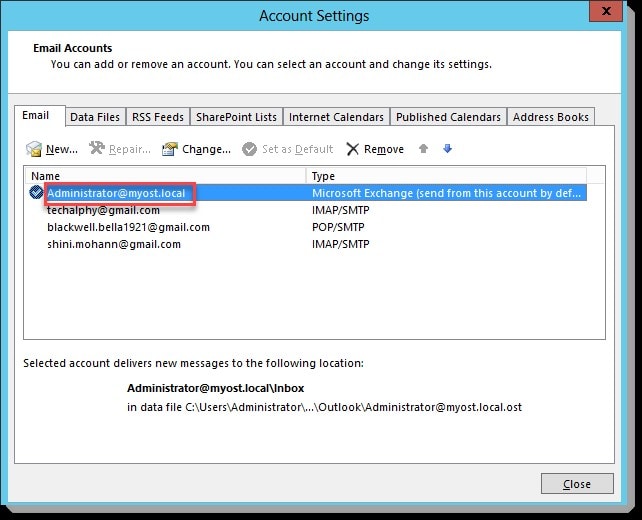The image size is (642, 520).
Task: Switch to SharePoint Lists tab
Action: click(236, 117)
